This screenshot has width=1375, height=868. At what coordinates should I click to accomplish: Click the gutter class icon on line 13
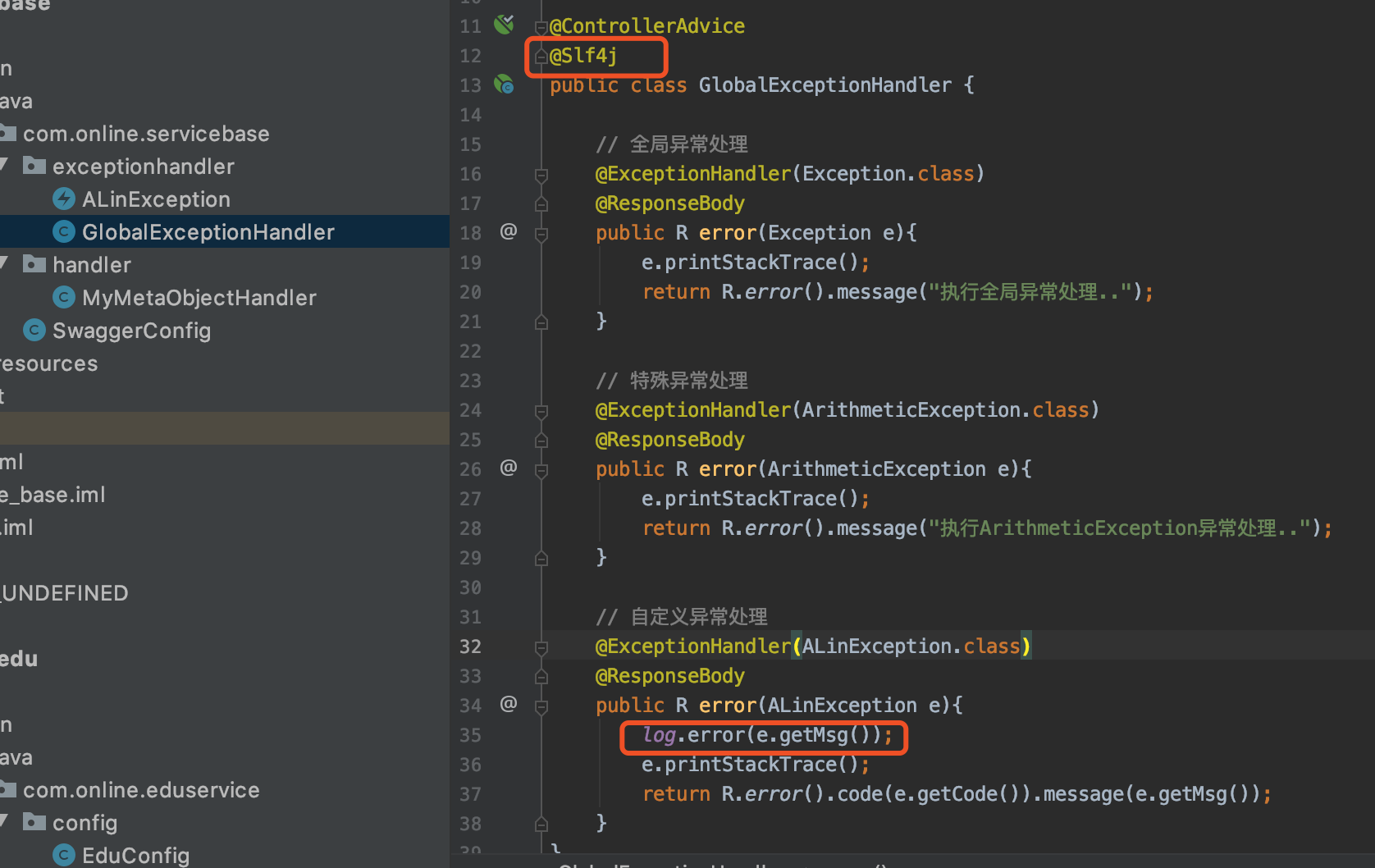[x=504, y=84]
